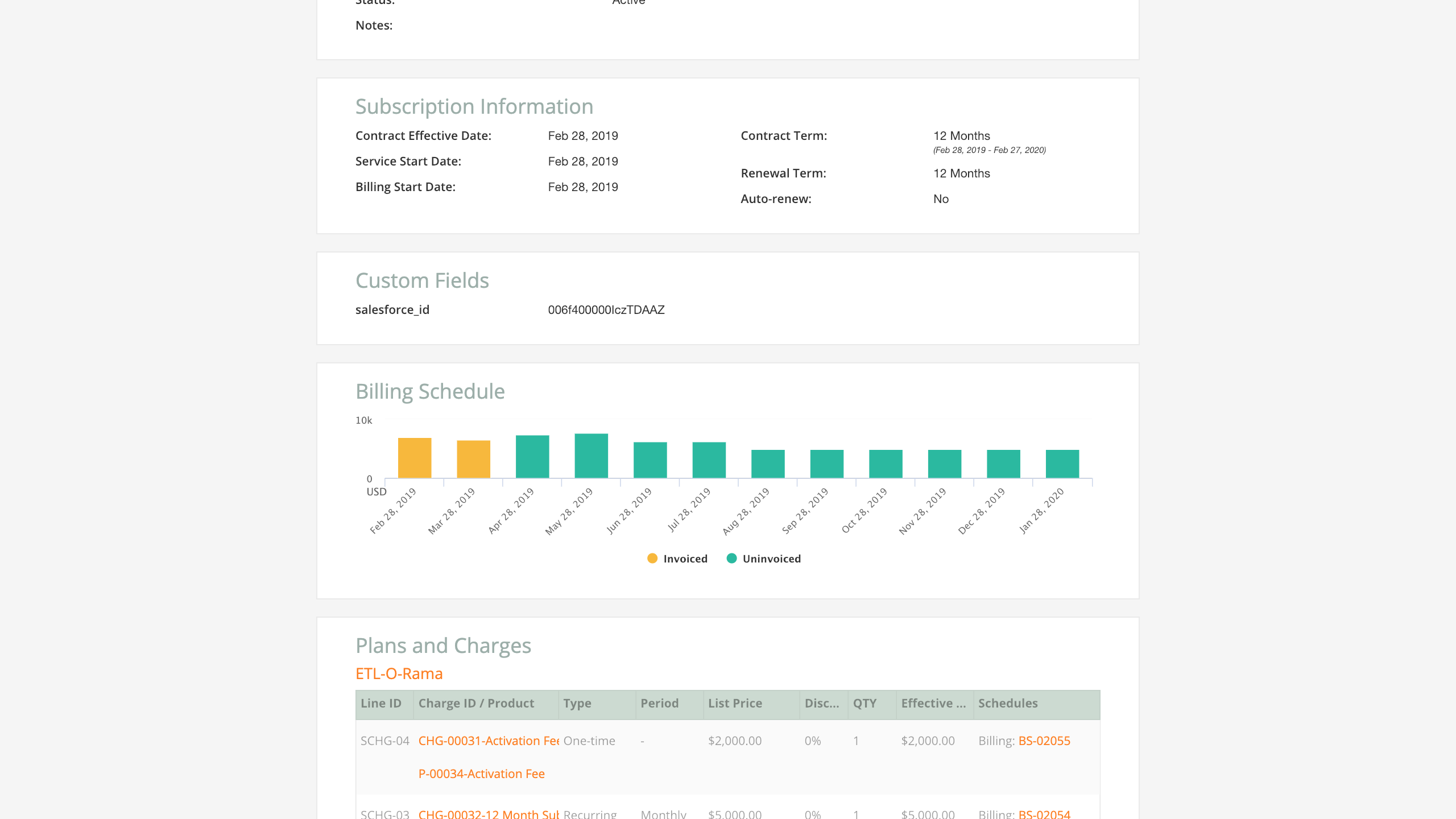The width and height of the screenshot is (1456, 819).
Task: Open charge CHG-00031-Activation Fee link
Action: coord(488,741)
